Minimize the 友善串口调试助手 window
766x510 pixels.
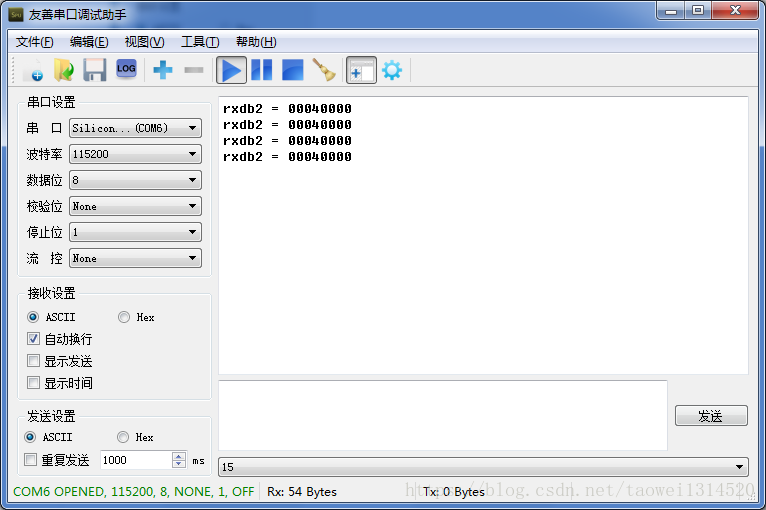click(671, 11)
